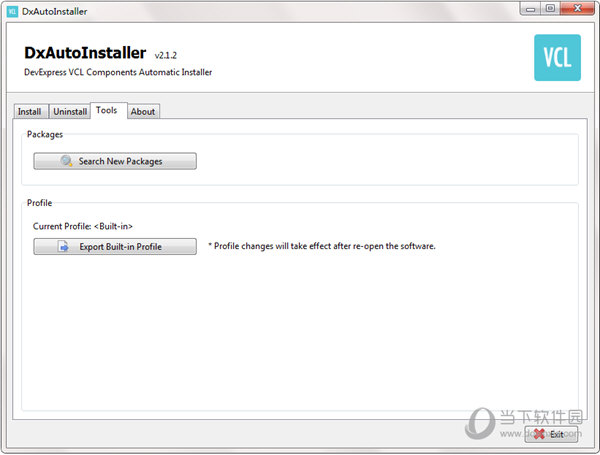Select the Tools tab
Viewport: 600px width, 455px height.
point(108,111)
